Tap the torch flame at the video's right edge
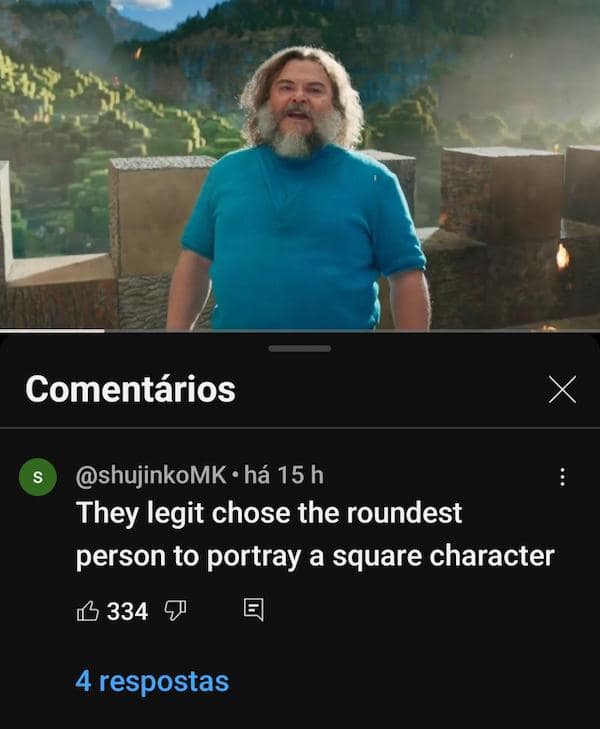Screen dimensions: 600x729 click(562, 257)
